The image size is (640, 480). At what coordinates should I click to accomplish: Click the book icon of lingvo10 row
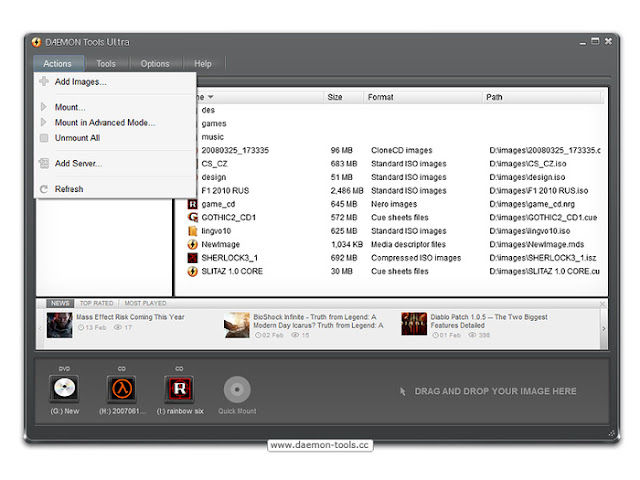click(192, 231)
